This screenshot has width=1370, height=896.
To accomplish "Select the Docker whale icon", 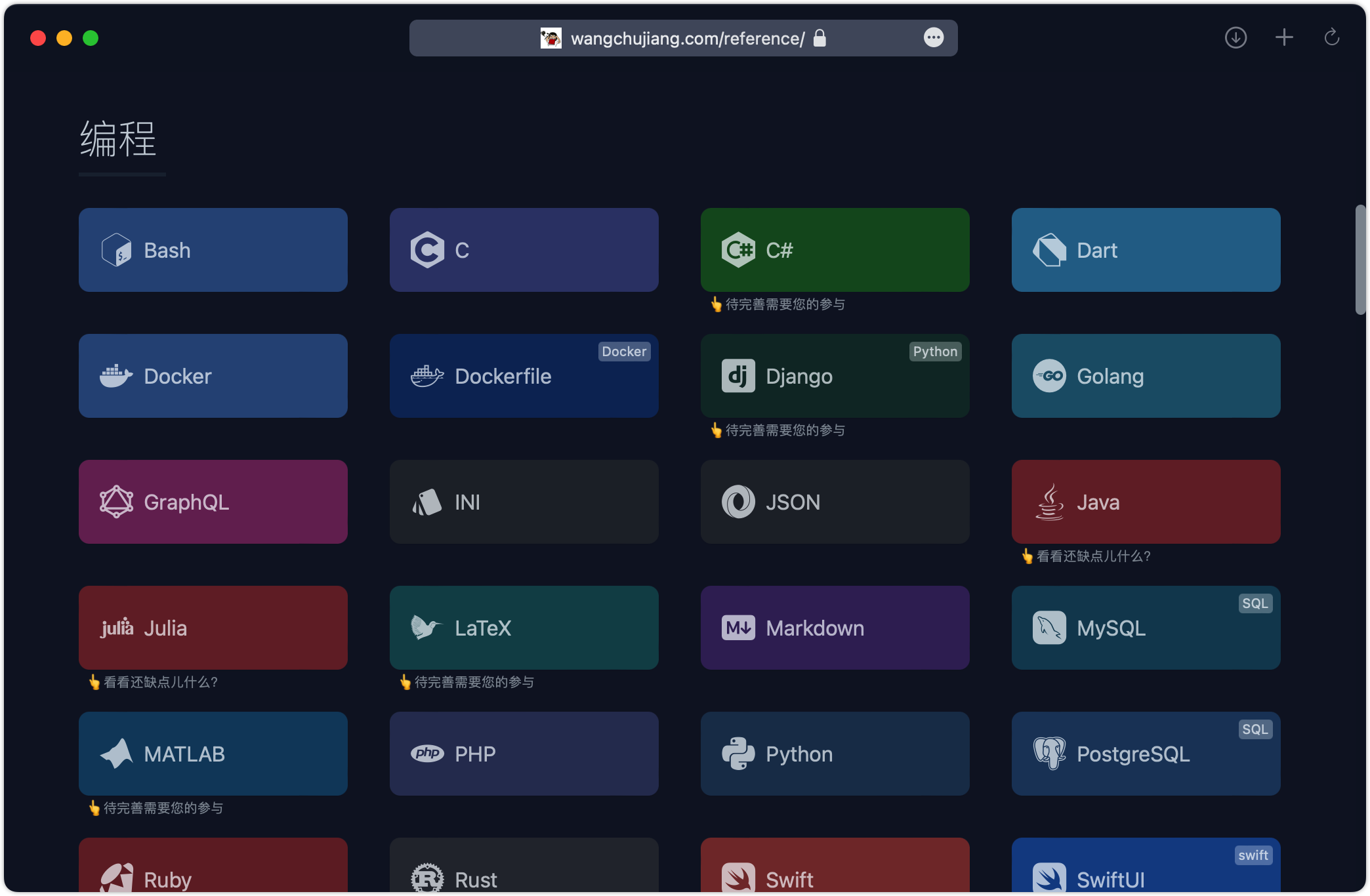I will click(115, 375).
